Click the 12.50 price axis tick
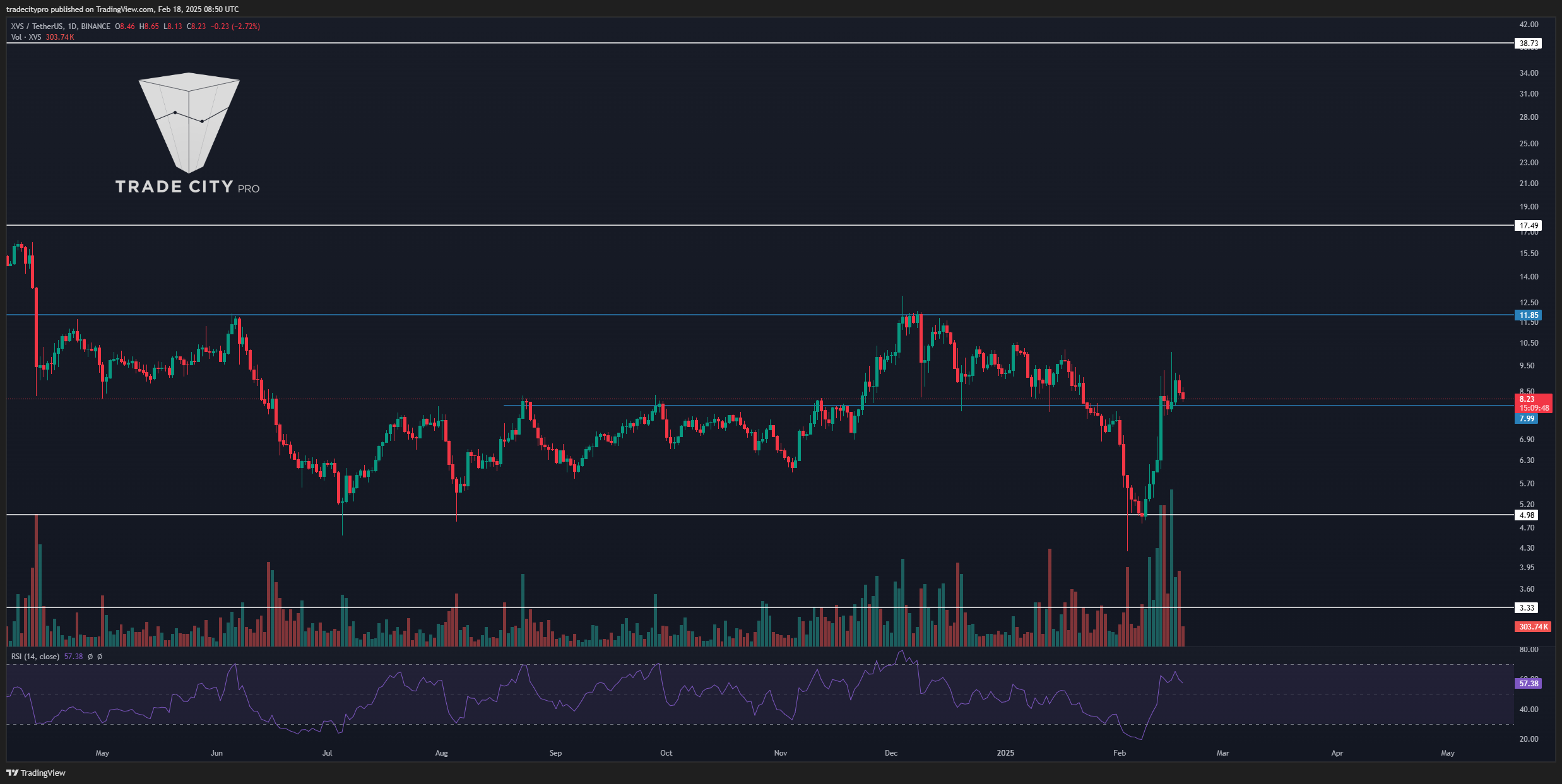 coord(1529,303)
